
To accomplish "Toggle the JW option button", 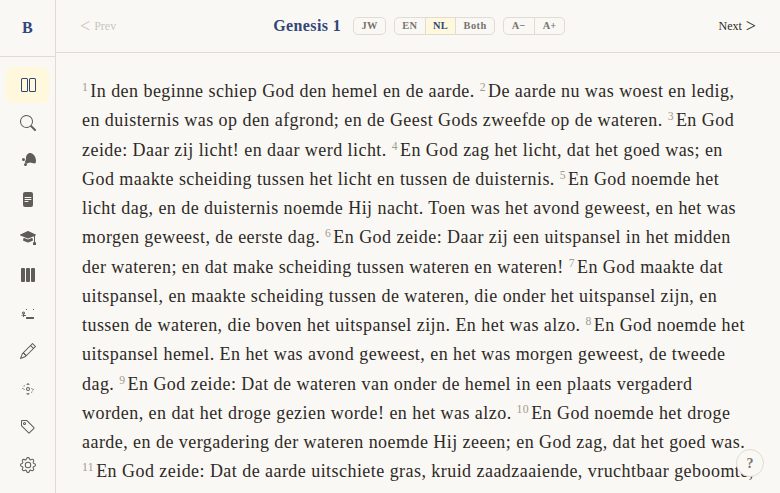I will 369,26.
